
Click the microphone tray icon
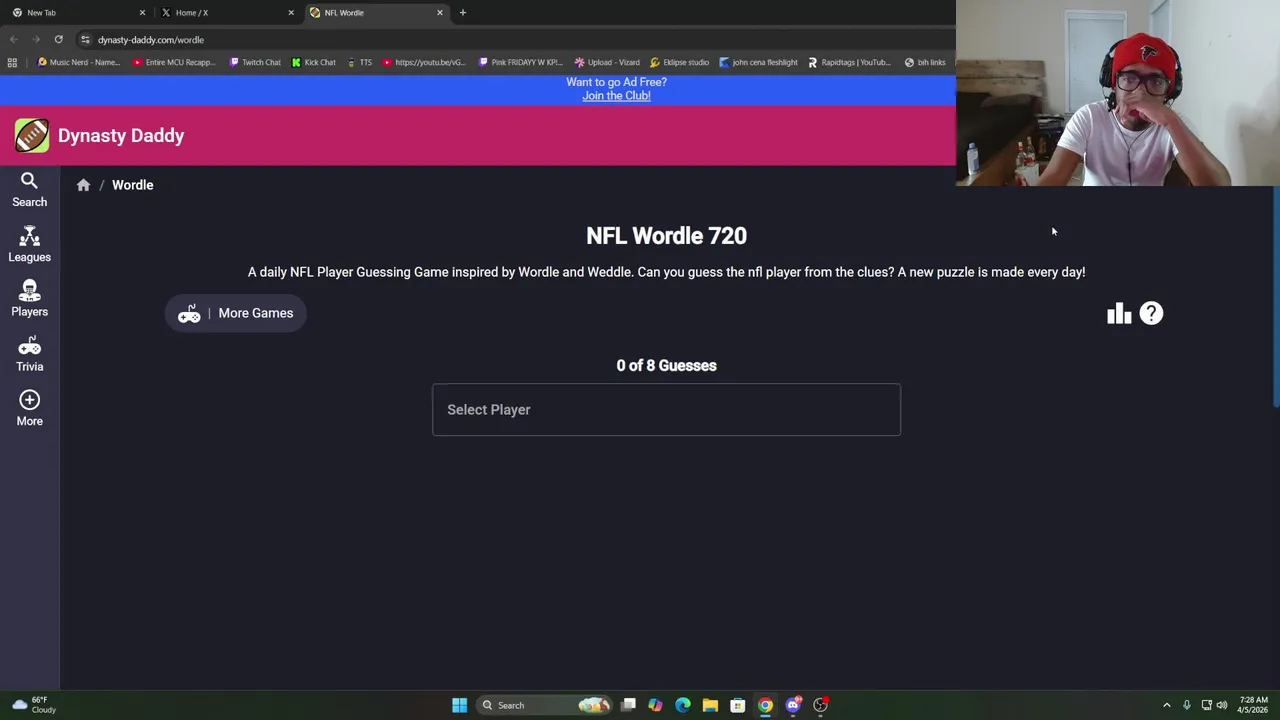coord(1186,705)
